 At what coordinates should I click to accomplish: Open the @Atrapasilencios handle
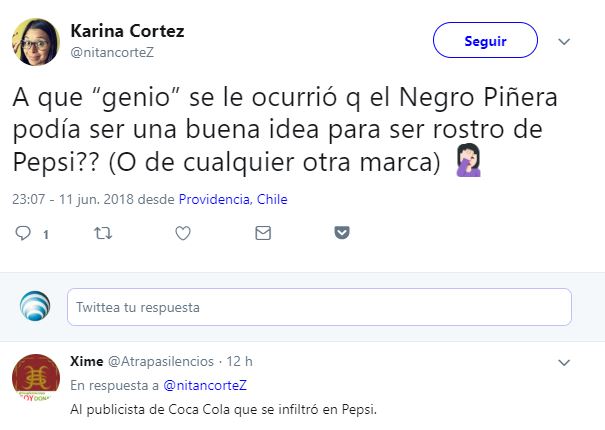point(162,361)
